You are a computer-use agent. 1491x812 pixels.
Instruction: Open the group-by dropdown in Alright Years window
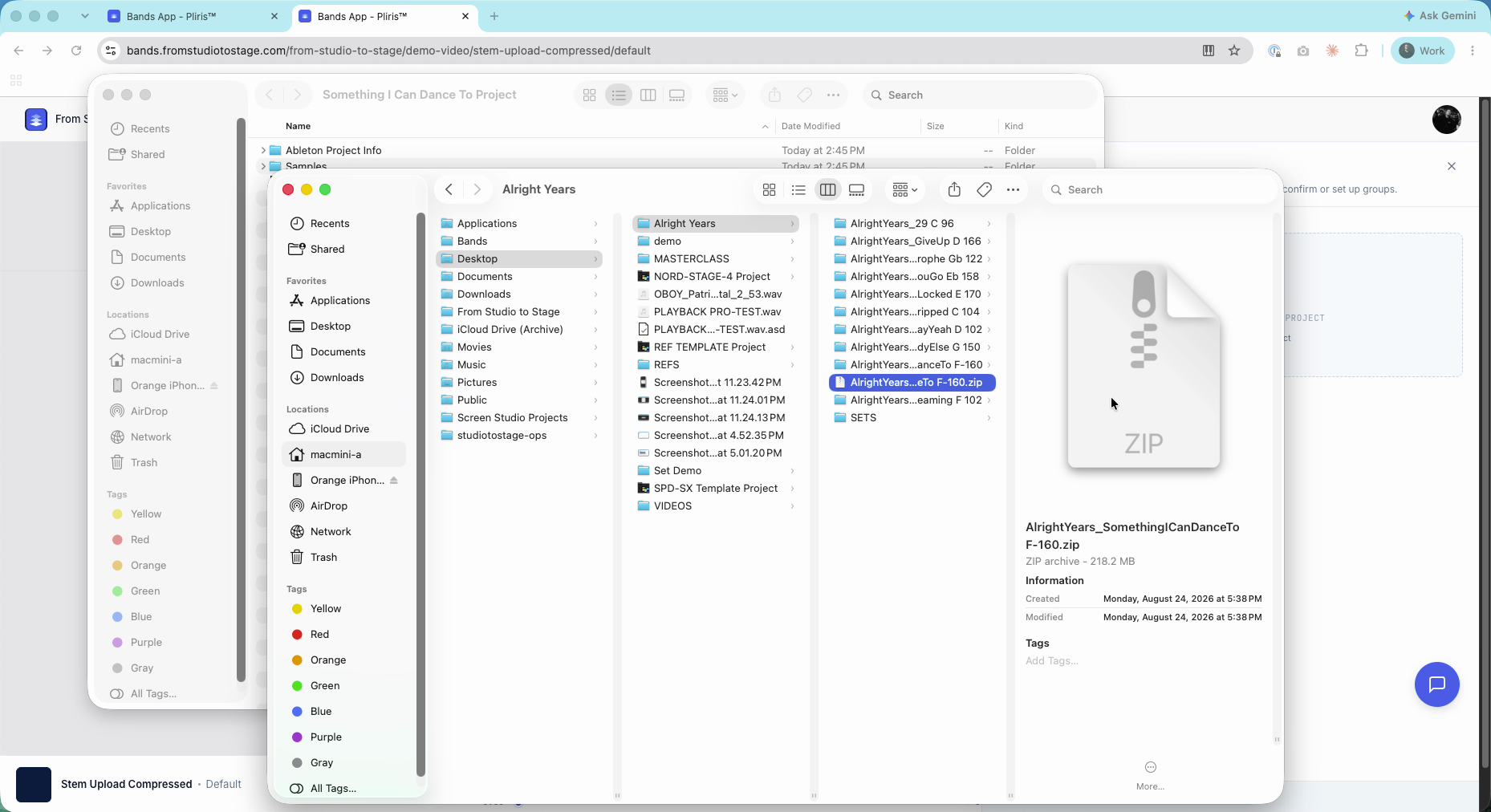click(904, 189)
